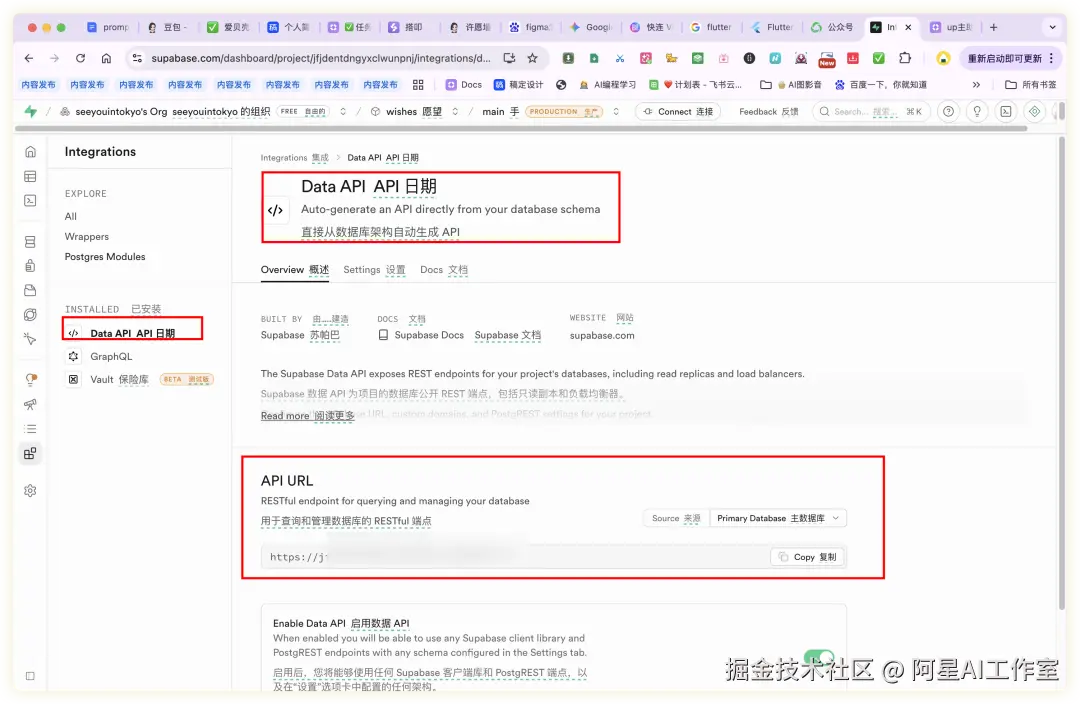Click the Feedback button
Image resolution: width=1080 pixels, height=704 pixels.
click(768, 112)
